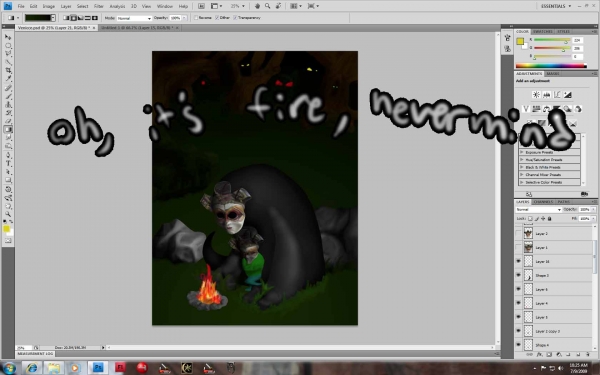The image size is (600, 375).
Task: Click foreground yellow swatch in Color panel
Action: [x=520, y=41]
